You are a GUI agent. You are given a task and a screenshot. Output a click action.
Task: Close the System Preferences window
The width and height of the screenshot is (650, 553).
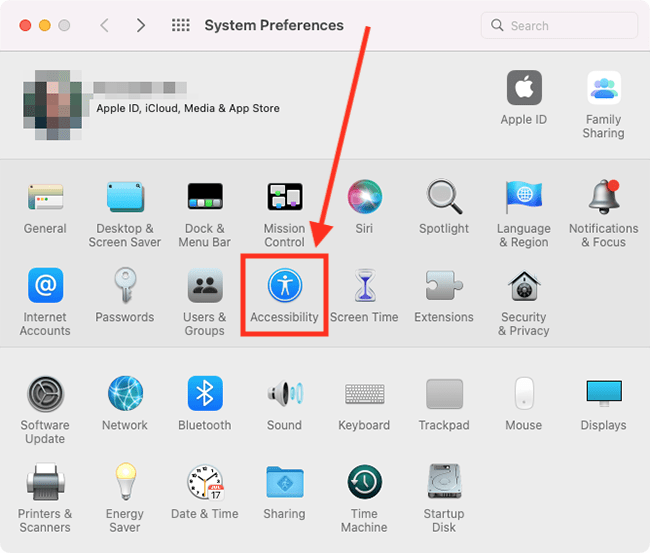(x=25, y=26)
